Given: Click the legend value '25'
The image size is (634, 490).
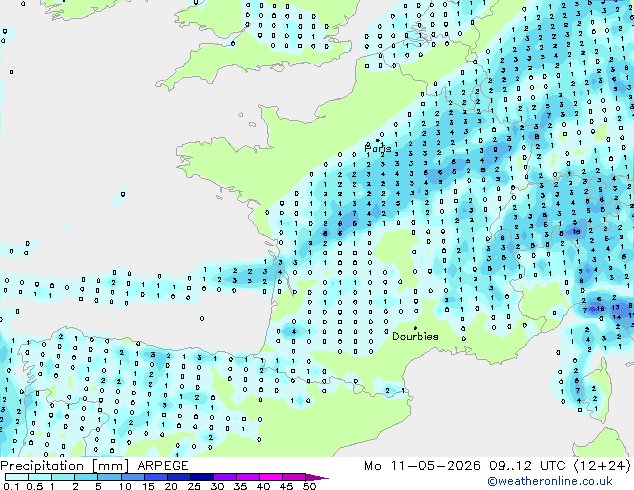Looking at the screenshot, I should (x=194, y=486).
